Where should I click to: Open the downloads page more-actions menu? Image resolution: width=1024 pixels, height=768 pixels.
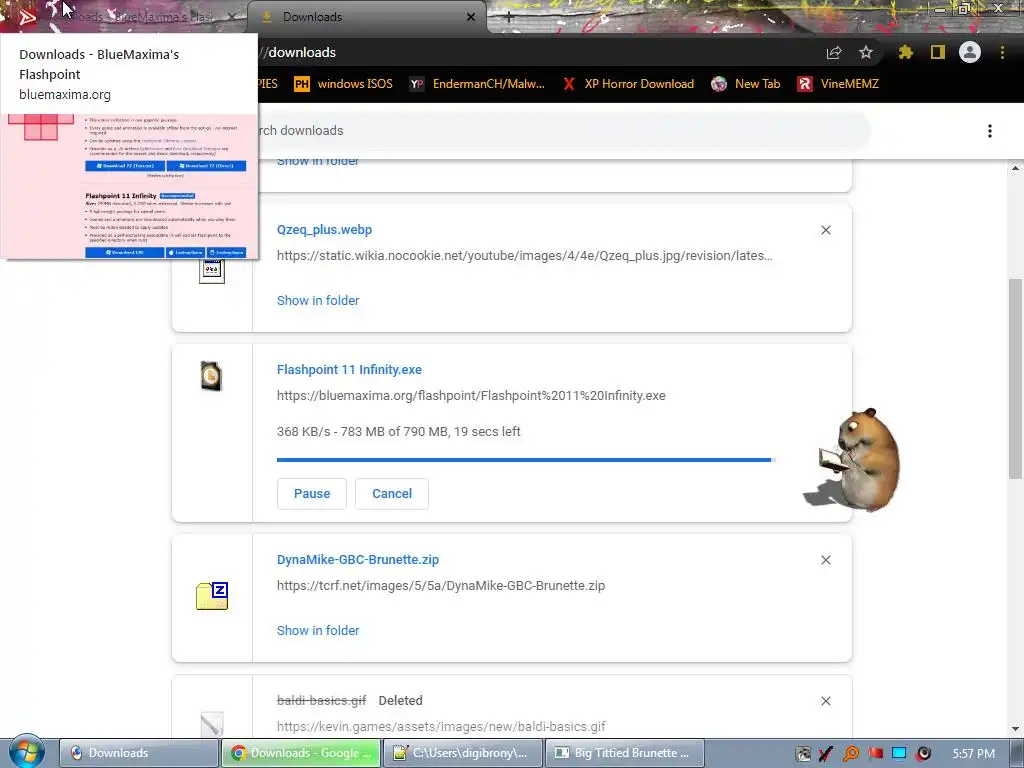990,131
